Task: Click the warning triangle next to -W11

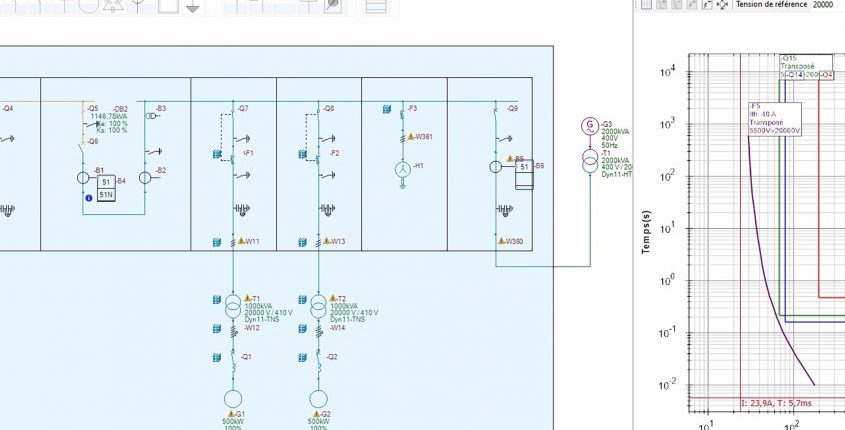Action: [241, 240]
